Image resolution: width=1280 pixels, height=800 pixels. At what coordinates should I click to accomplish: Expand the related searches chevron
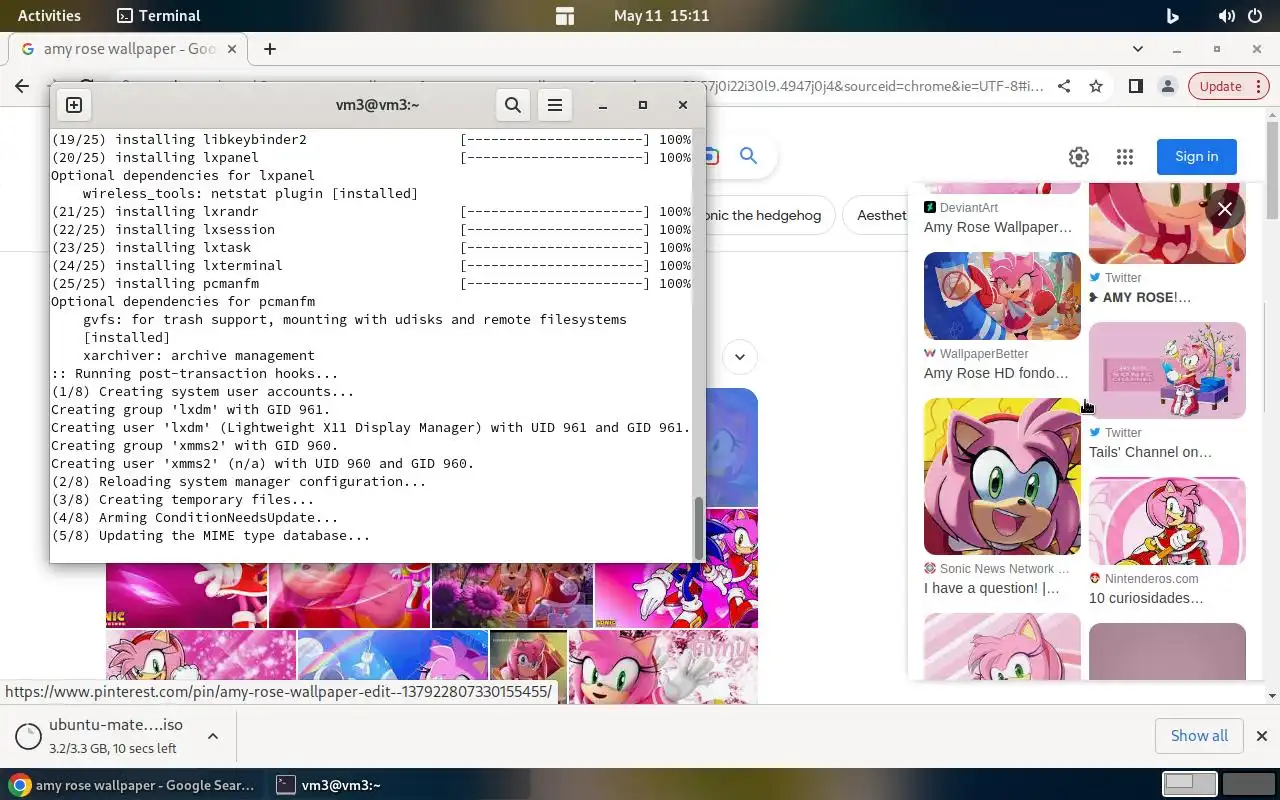coord(740,356)
